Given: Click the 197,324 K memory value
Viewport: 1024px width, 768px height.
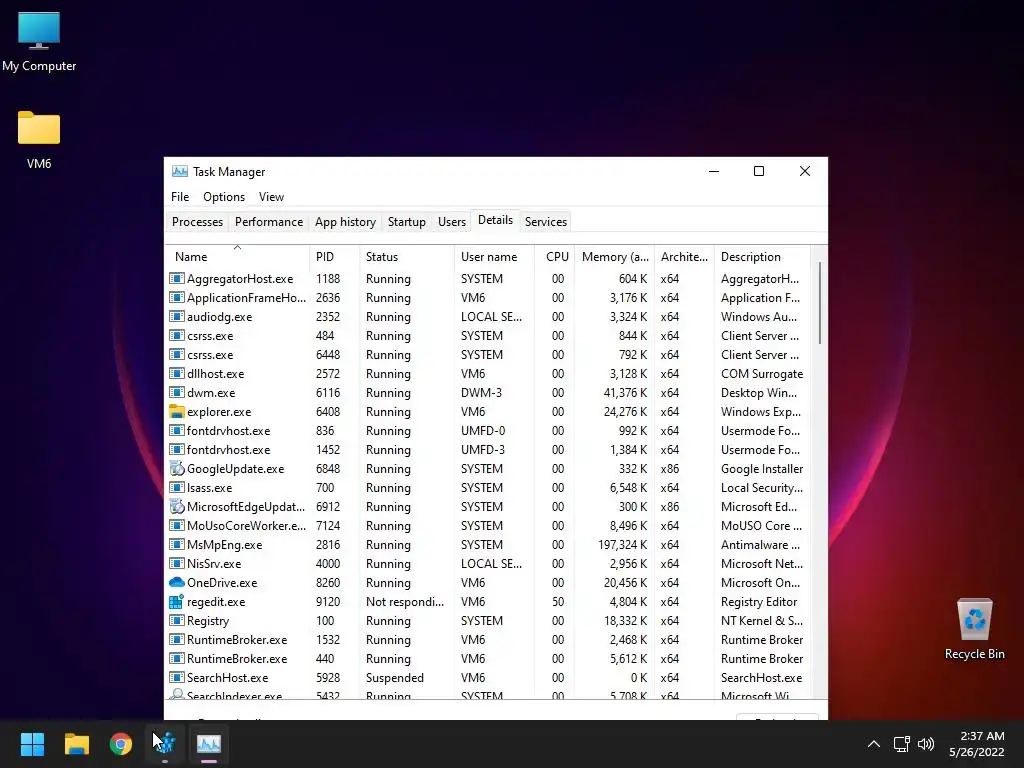Looking at the screenshot, I should [622, 545].
